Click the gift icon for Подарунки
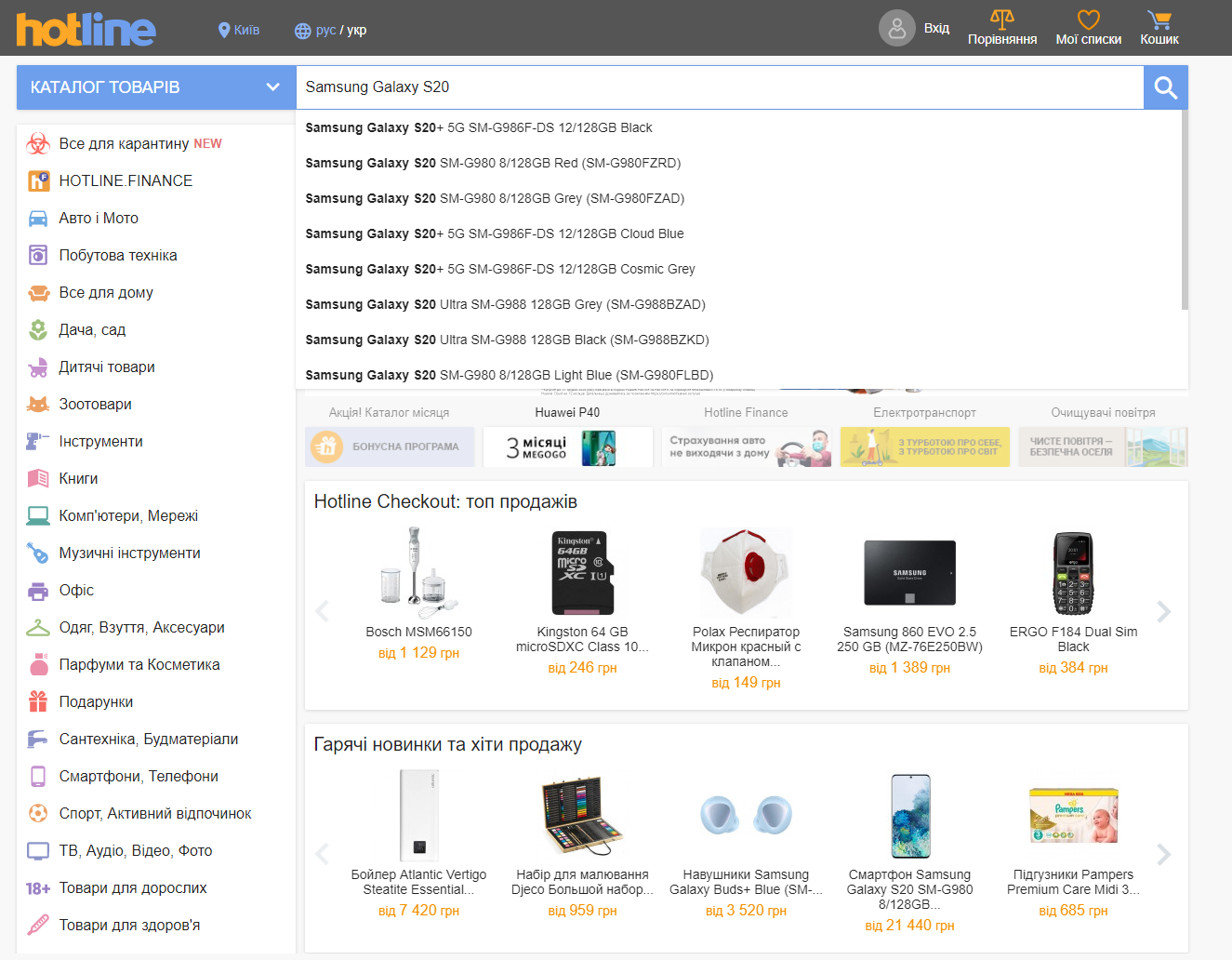This screenshot has height=960, width=1232. click(x=38, y=701)
